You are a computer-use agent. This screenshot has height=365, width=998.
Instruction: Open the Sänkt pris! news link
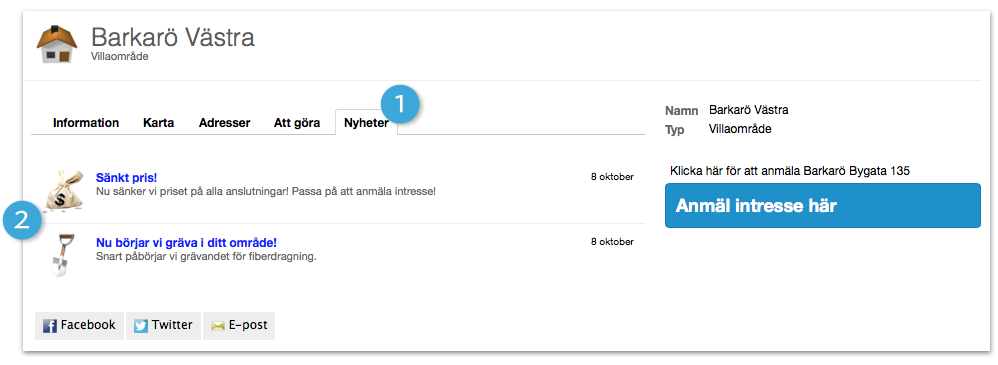coord(126,178)
